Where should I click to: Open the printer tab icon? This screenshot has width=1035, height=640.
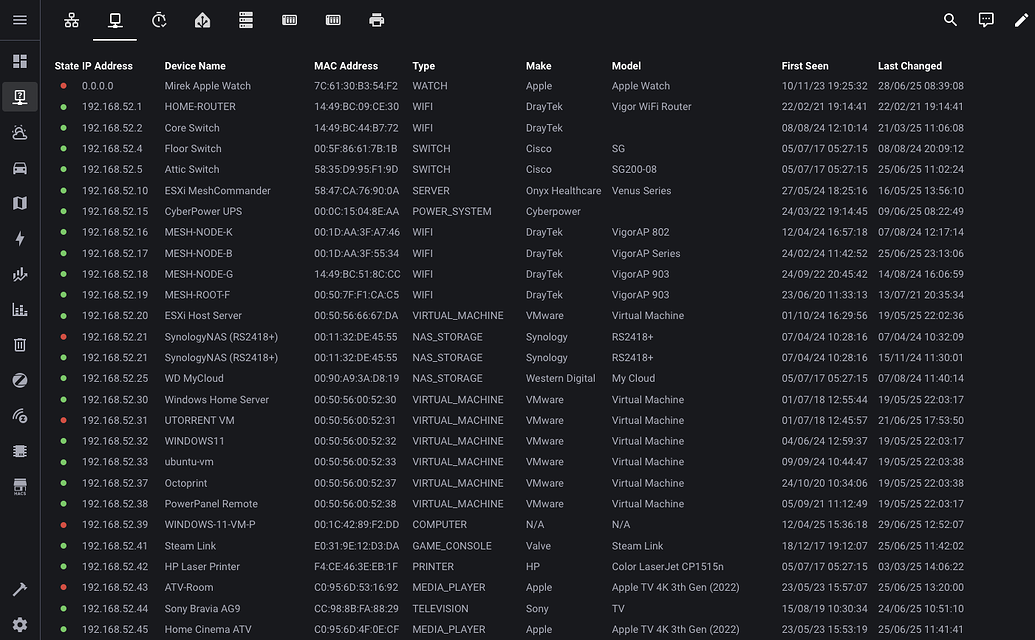coord(376,20)
